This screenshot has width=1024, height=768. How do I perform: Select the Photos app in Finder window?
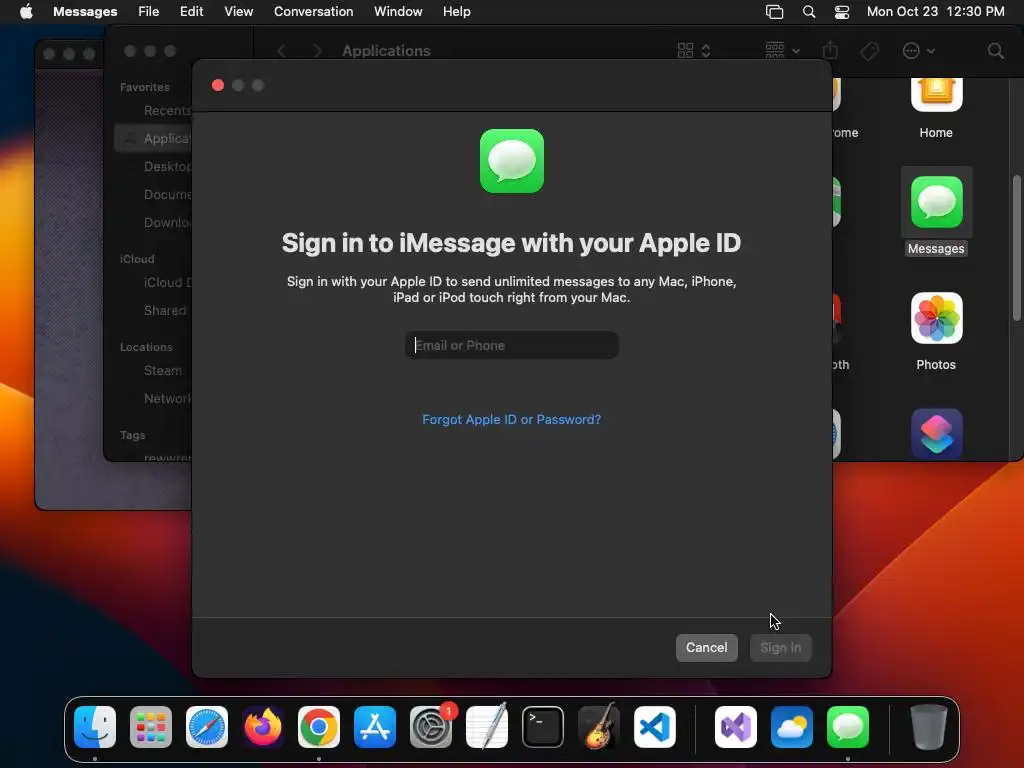pyautogui.click(x=936, y=330)
